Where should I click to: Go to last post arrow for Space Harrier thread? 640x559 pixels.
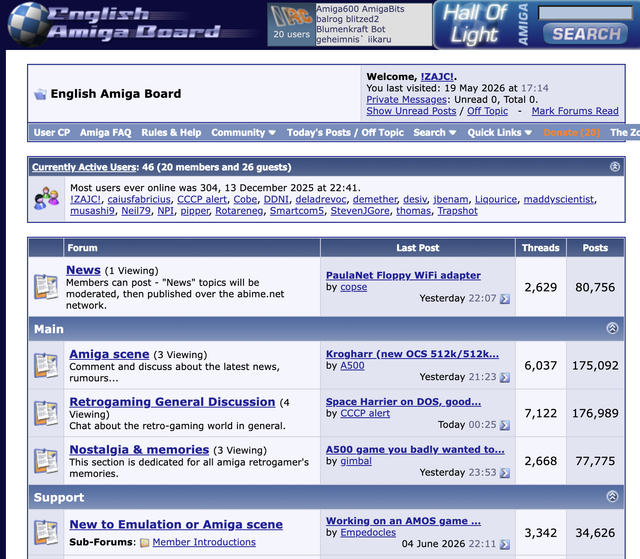pos(505,425)
